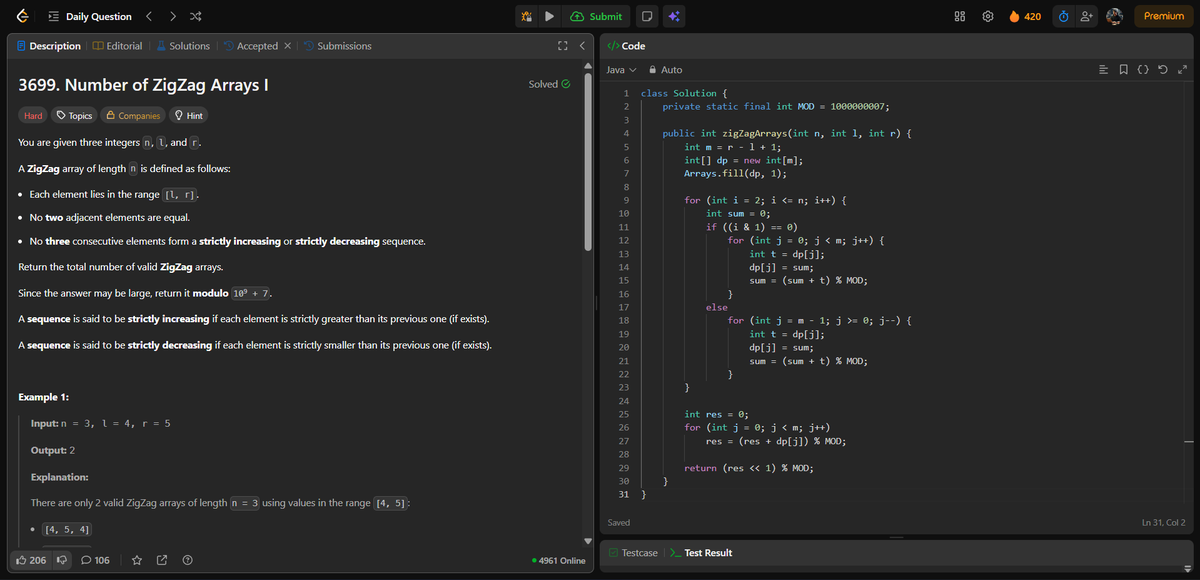Open the profile avatar menu

pos(1116,16)
